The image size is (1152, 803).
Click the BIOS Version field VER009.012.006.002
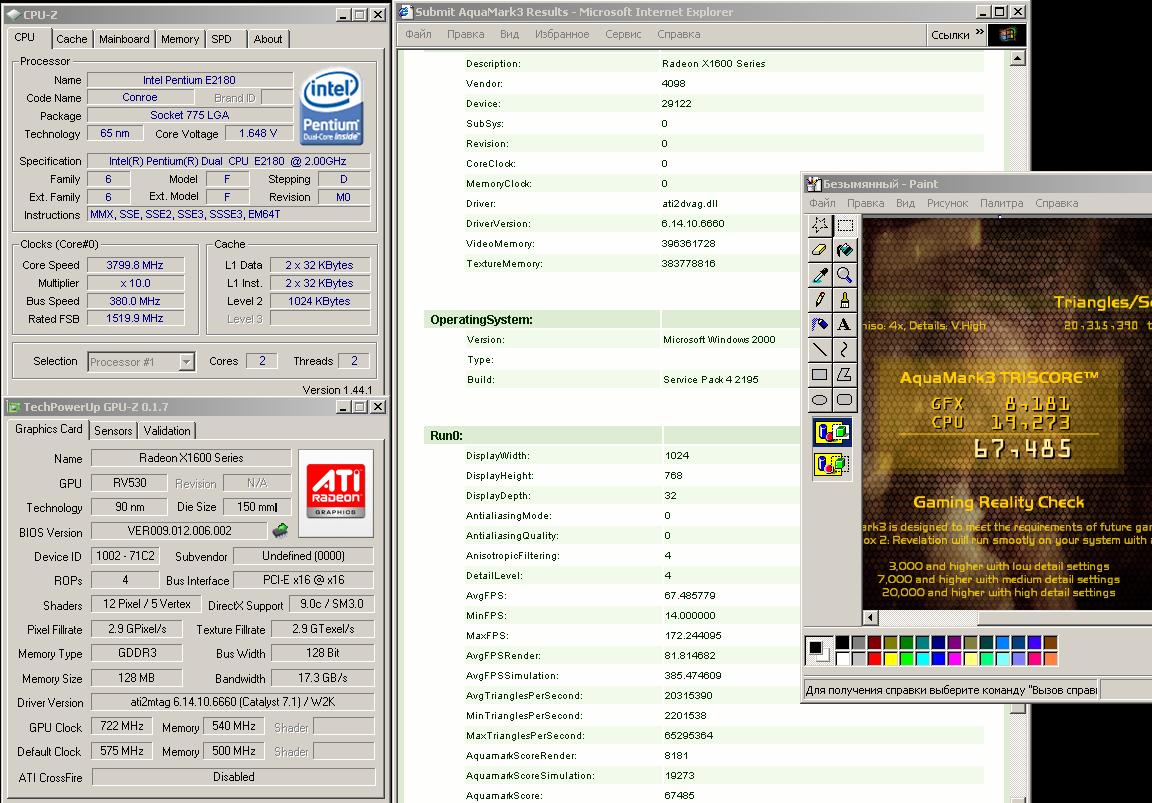coord(179,530)
